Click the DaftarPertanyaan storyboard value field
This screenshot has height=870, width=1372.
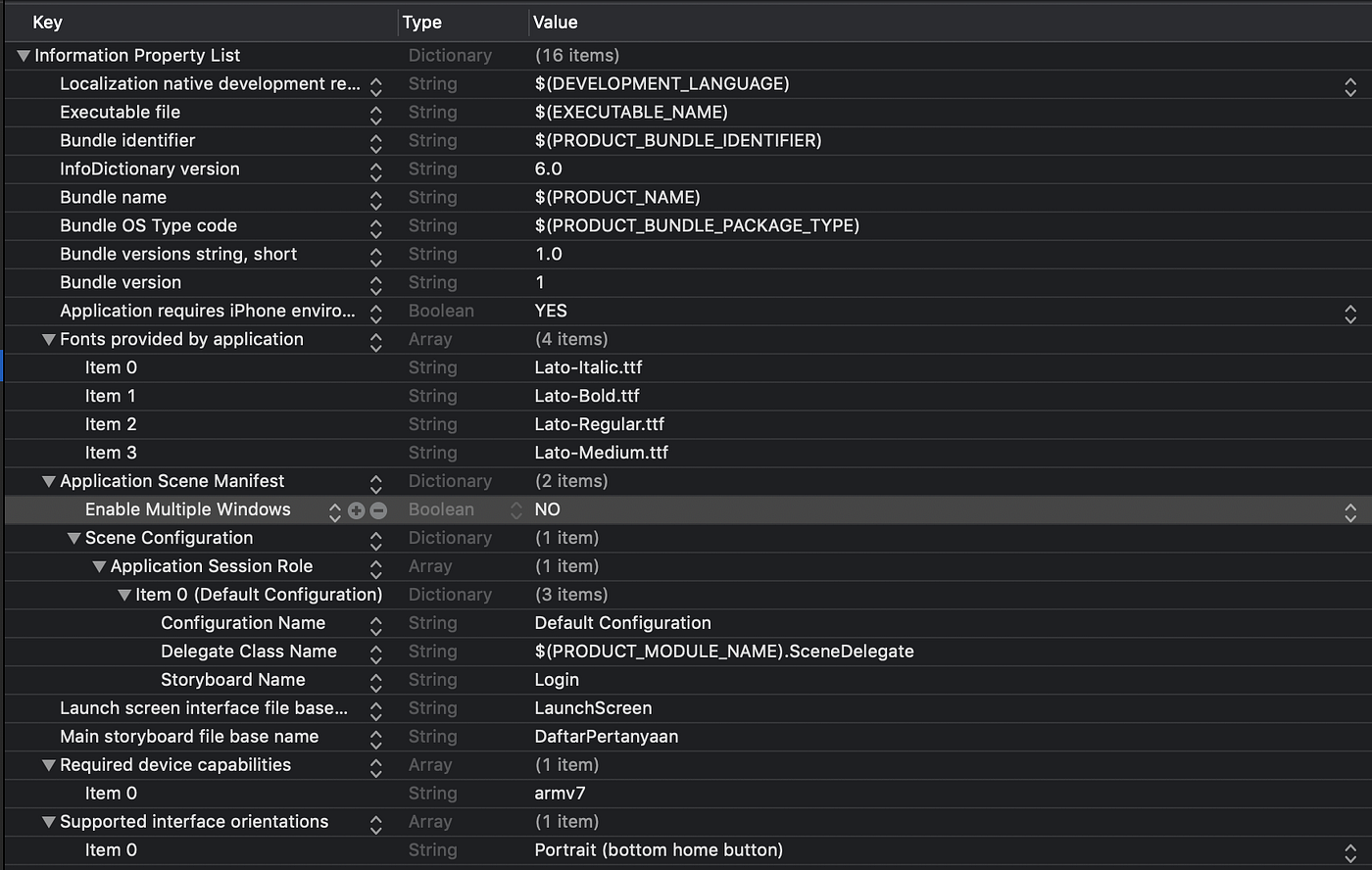coord(606,736)
